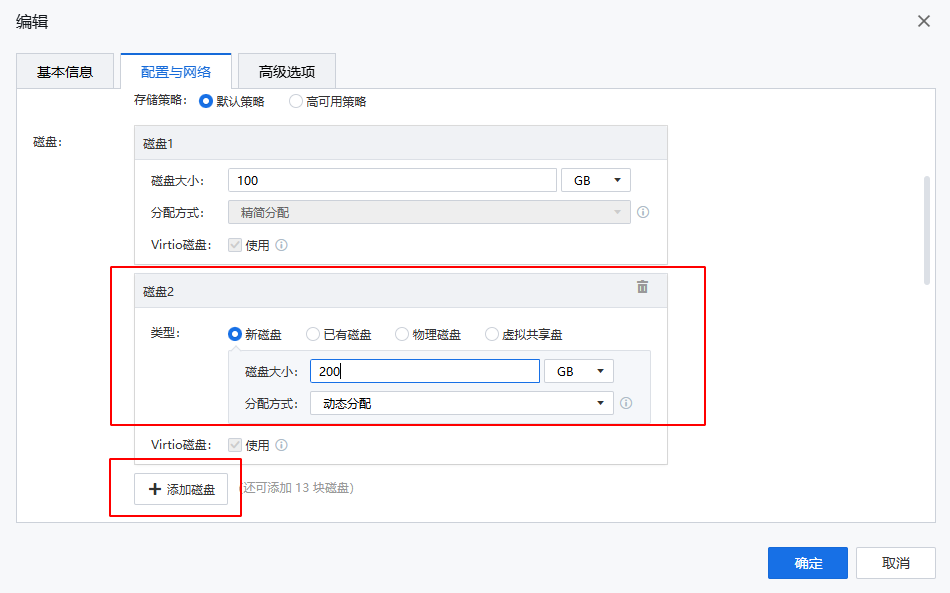
Task: Click the 添加磁盘 button
Action: tap(181, 489)
